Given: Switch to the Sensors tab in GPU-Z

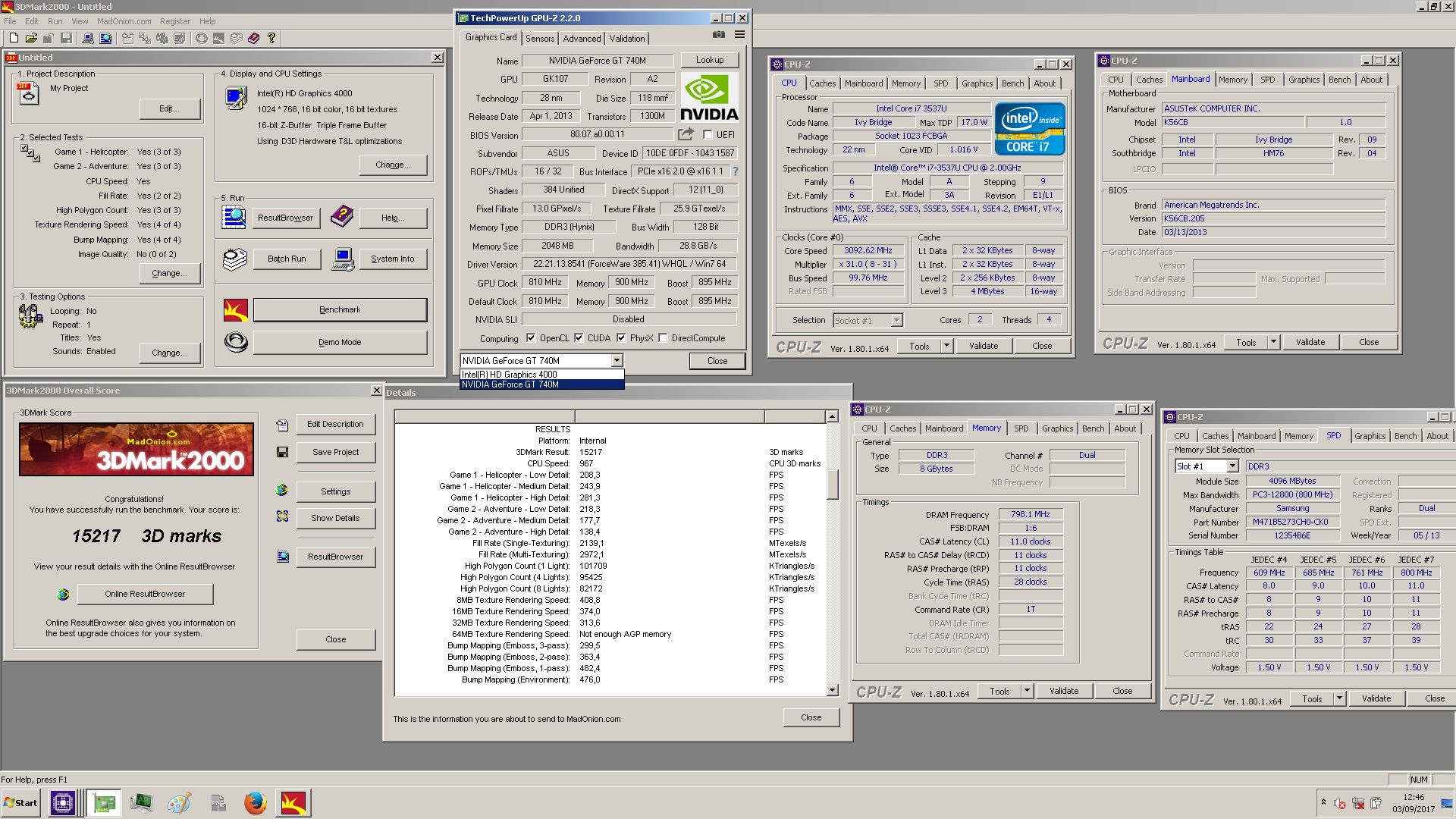Looking at the screenshot, I should pyautogui.click(x=540, y=39).
